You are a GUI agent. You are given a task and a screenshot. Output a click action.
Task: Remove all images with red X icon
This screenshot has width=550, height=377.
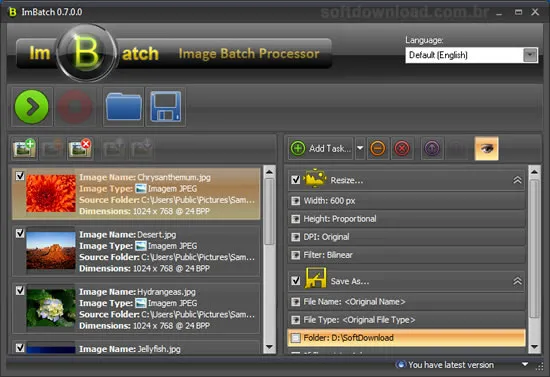tap(80, 148)
